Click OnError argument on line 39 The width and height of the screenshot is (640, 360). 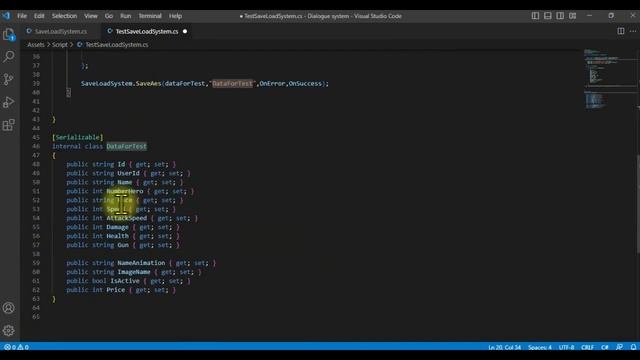click(272, 83)
